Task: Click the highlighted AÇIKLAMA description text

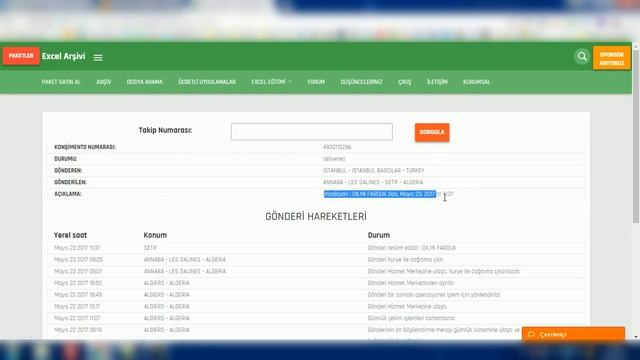Action: (380, 194)
